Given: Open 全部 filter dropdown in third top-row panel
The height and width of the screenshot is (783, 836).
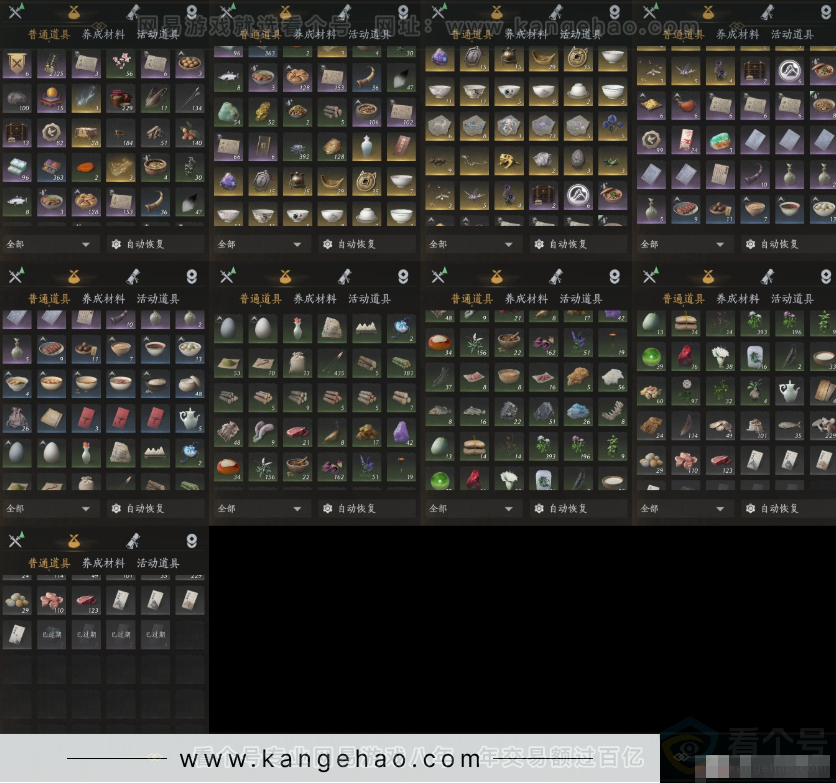Looking at the screenshot, I should (473, 244).
